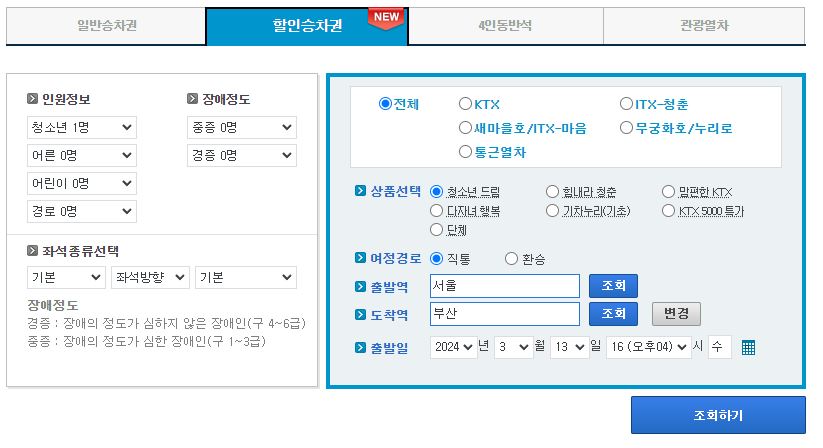Open the 중증 0명 disability dropdown
Viewport: 823px width, 448px height.
[242, 127]
